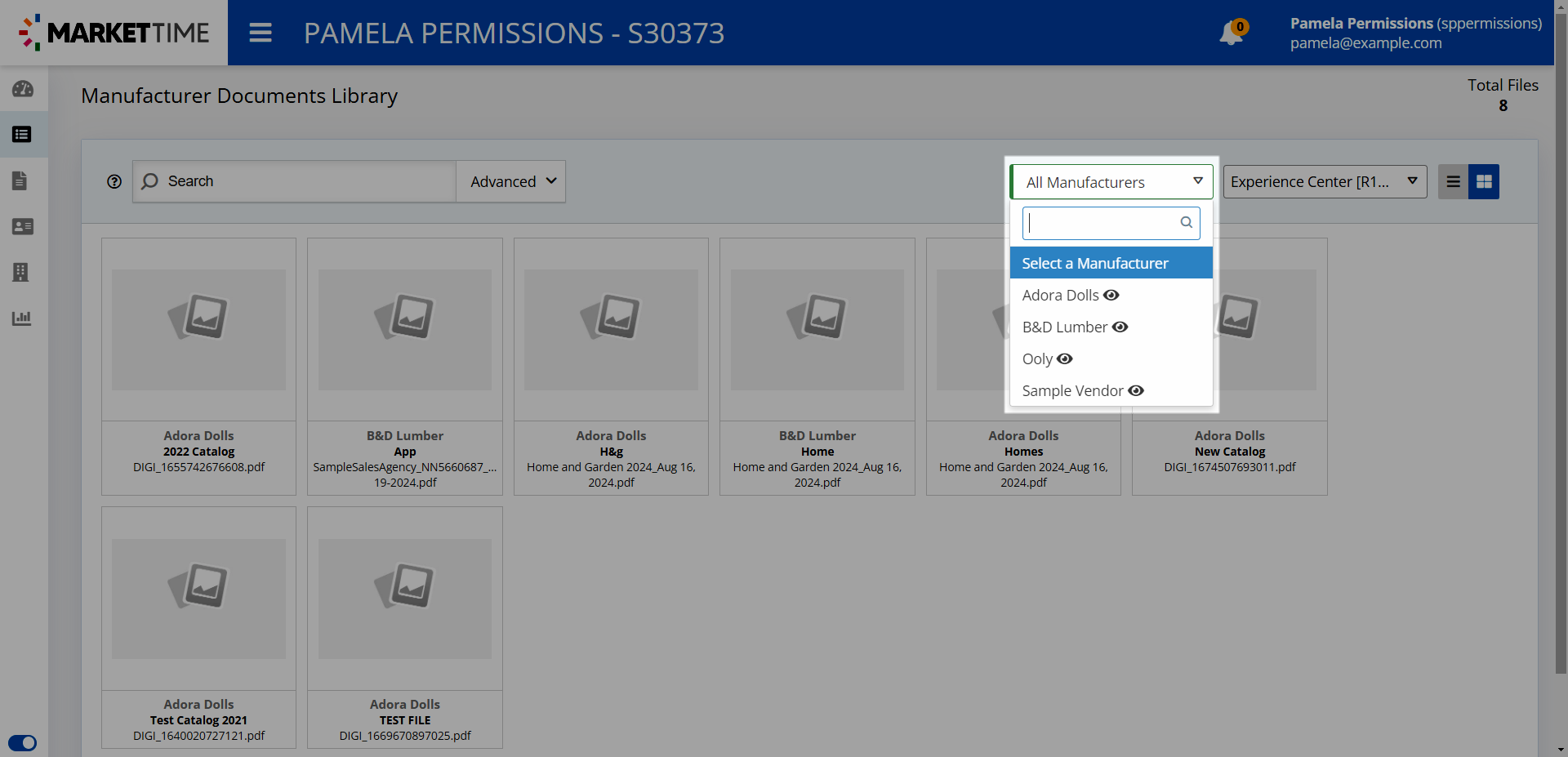Click the notifications bell icon
The width and height of the screenshot is (1568, 757).
coord(1231,33)
